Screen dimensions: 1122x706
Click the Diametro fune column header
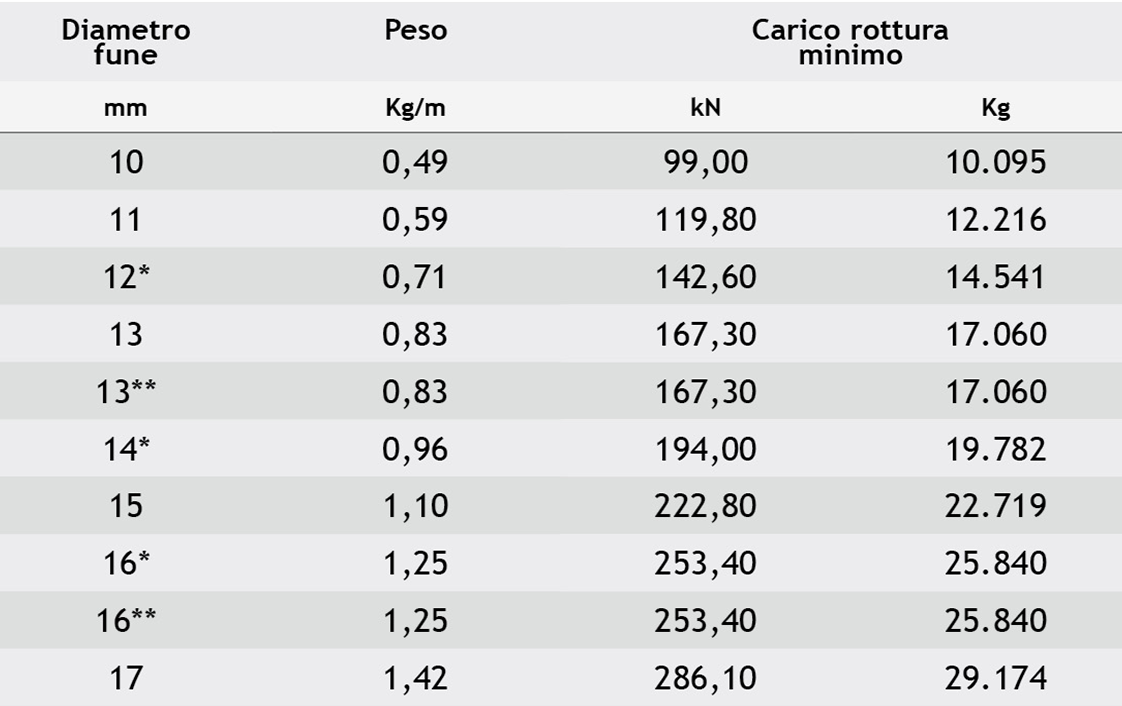click(126, 43)
